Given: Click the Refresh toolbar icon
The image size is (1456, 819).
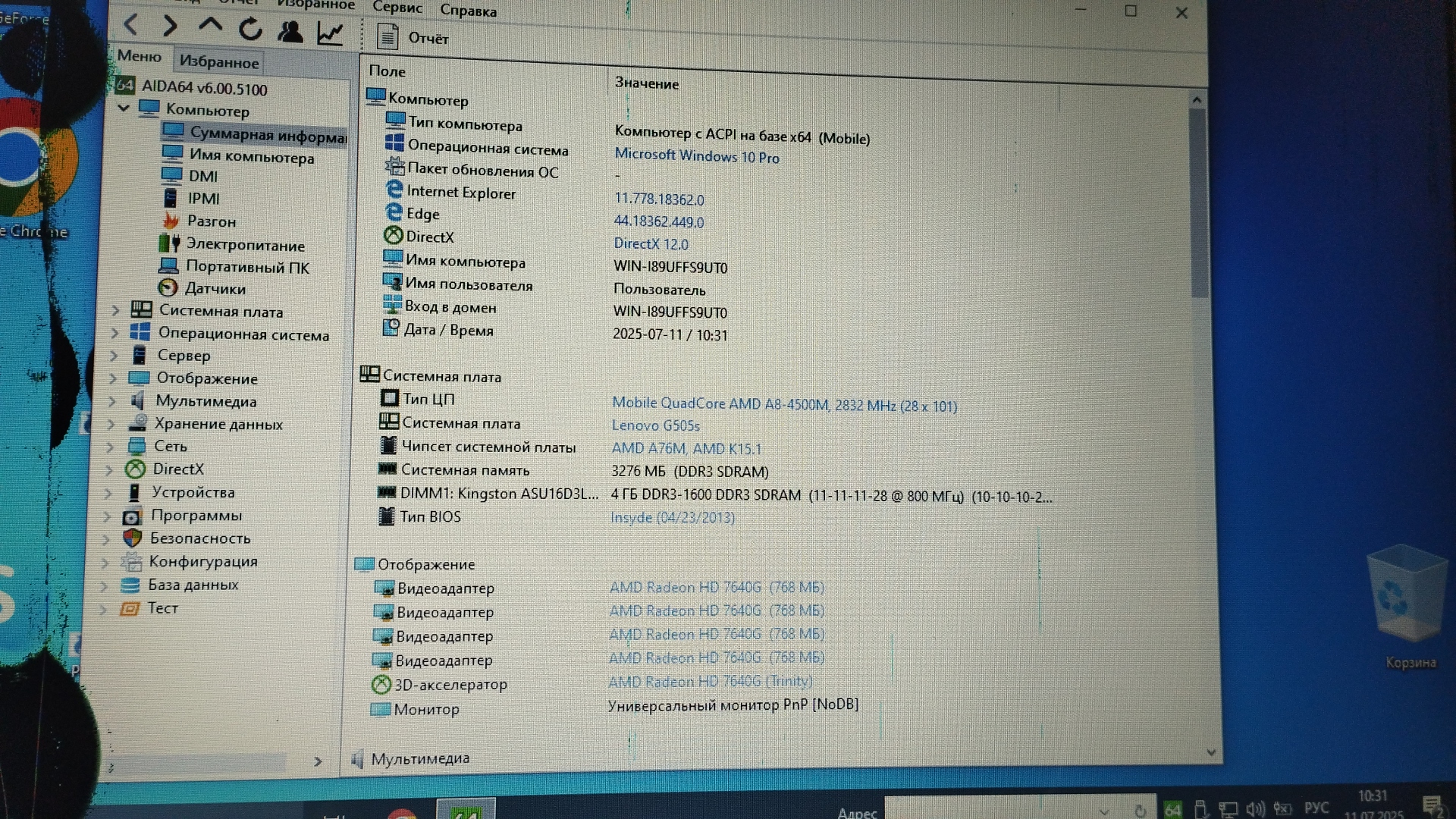Looking at the screenshot, I should tap(250, 30).
